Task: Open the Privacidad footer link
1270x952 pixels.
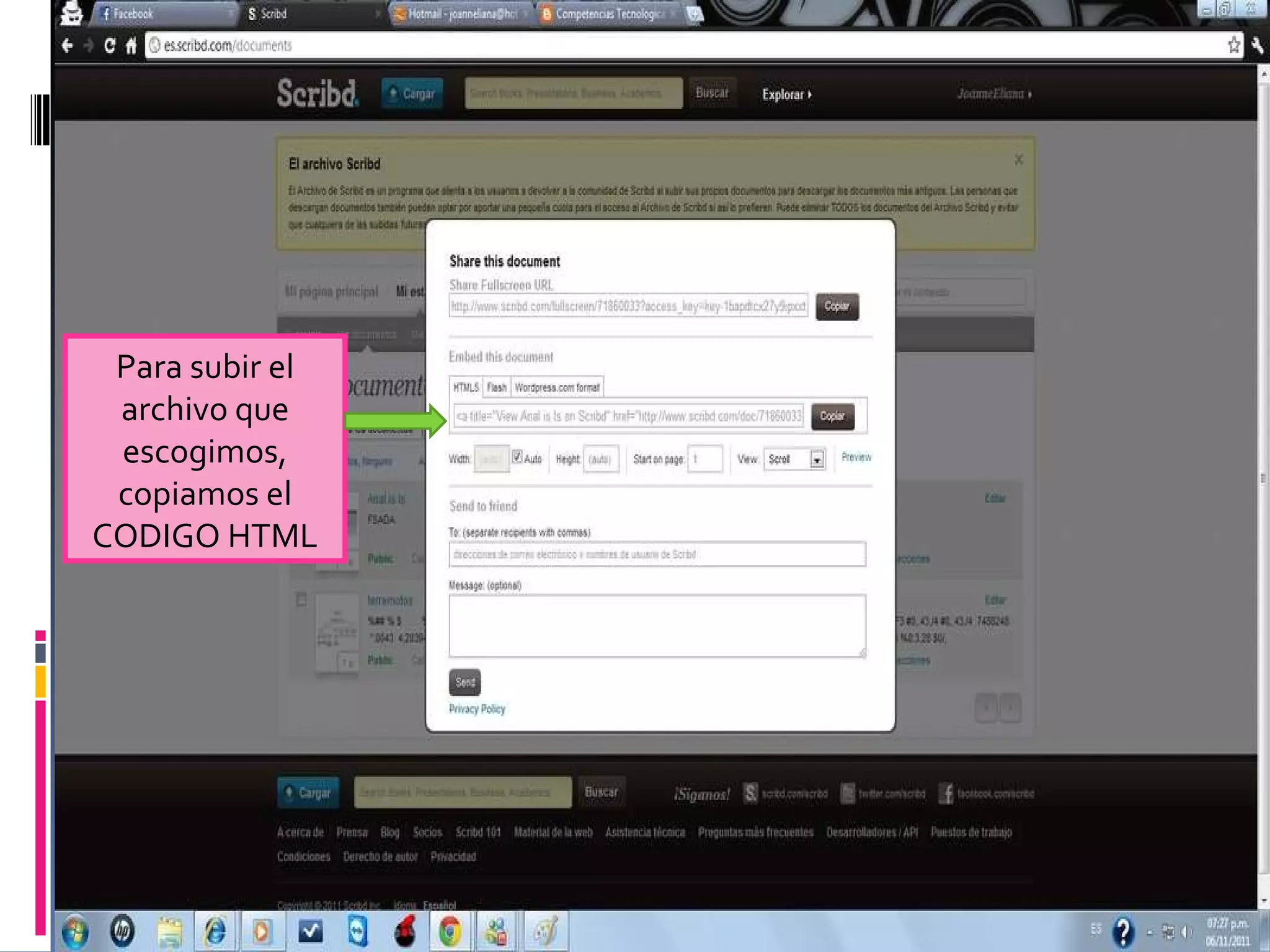Action: tap(453, 857)
